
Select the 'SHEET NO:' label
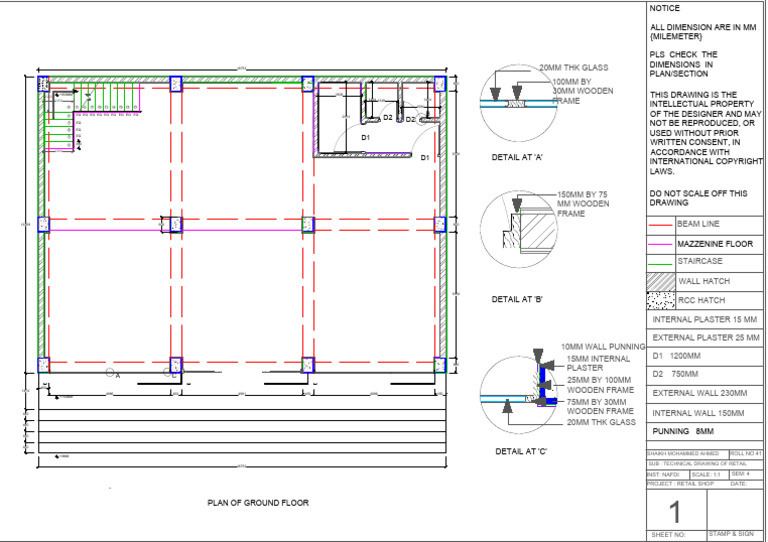pos(668,535)
